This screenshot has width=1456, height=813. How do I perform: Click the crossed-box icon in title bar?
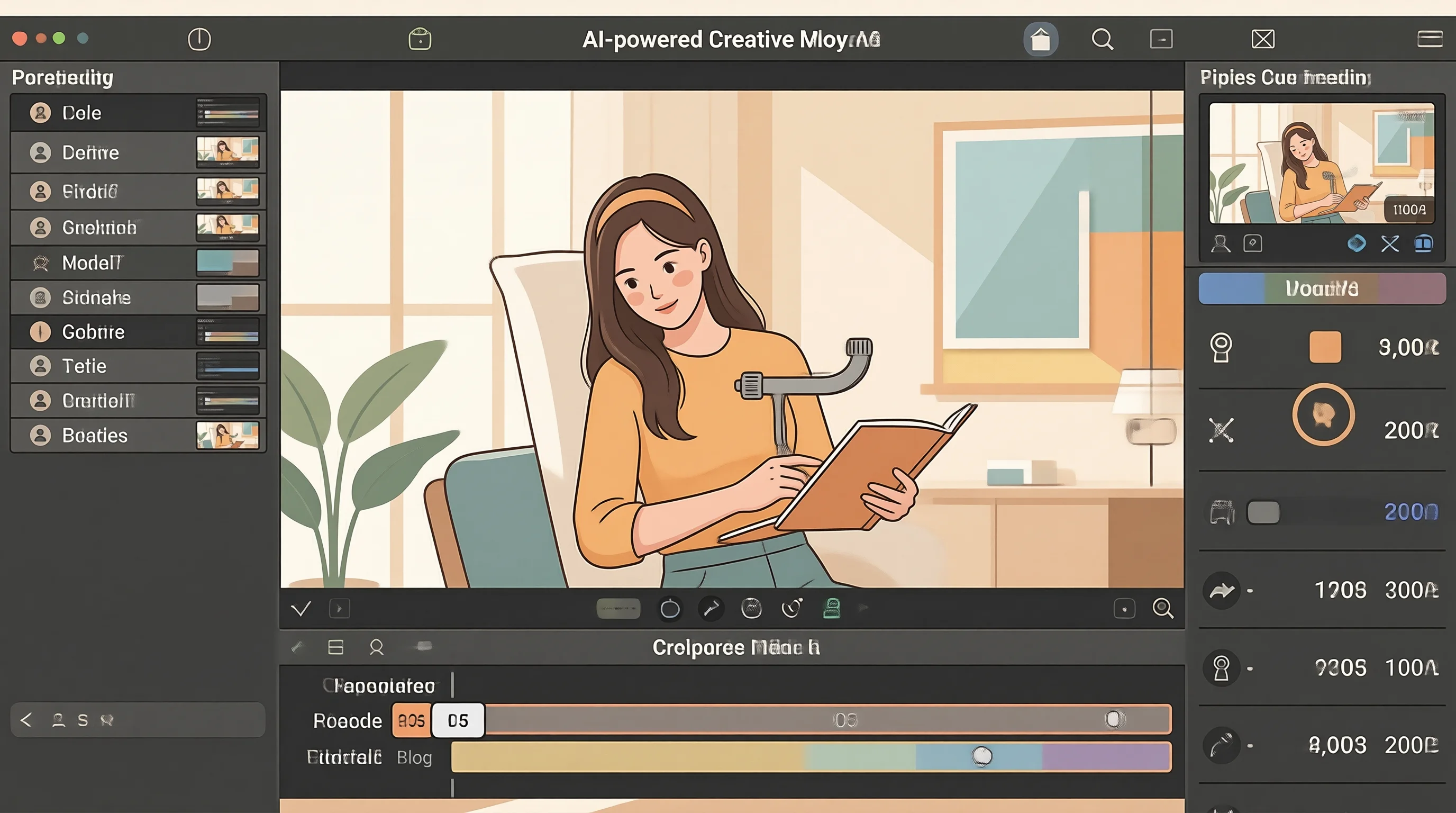click(x=1263, y=39)
